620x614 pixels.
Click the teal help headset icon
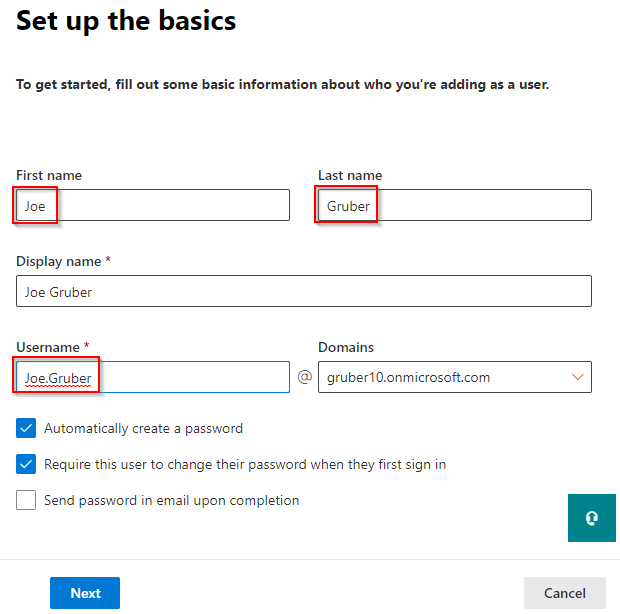(592, 518)
